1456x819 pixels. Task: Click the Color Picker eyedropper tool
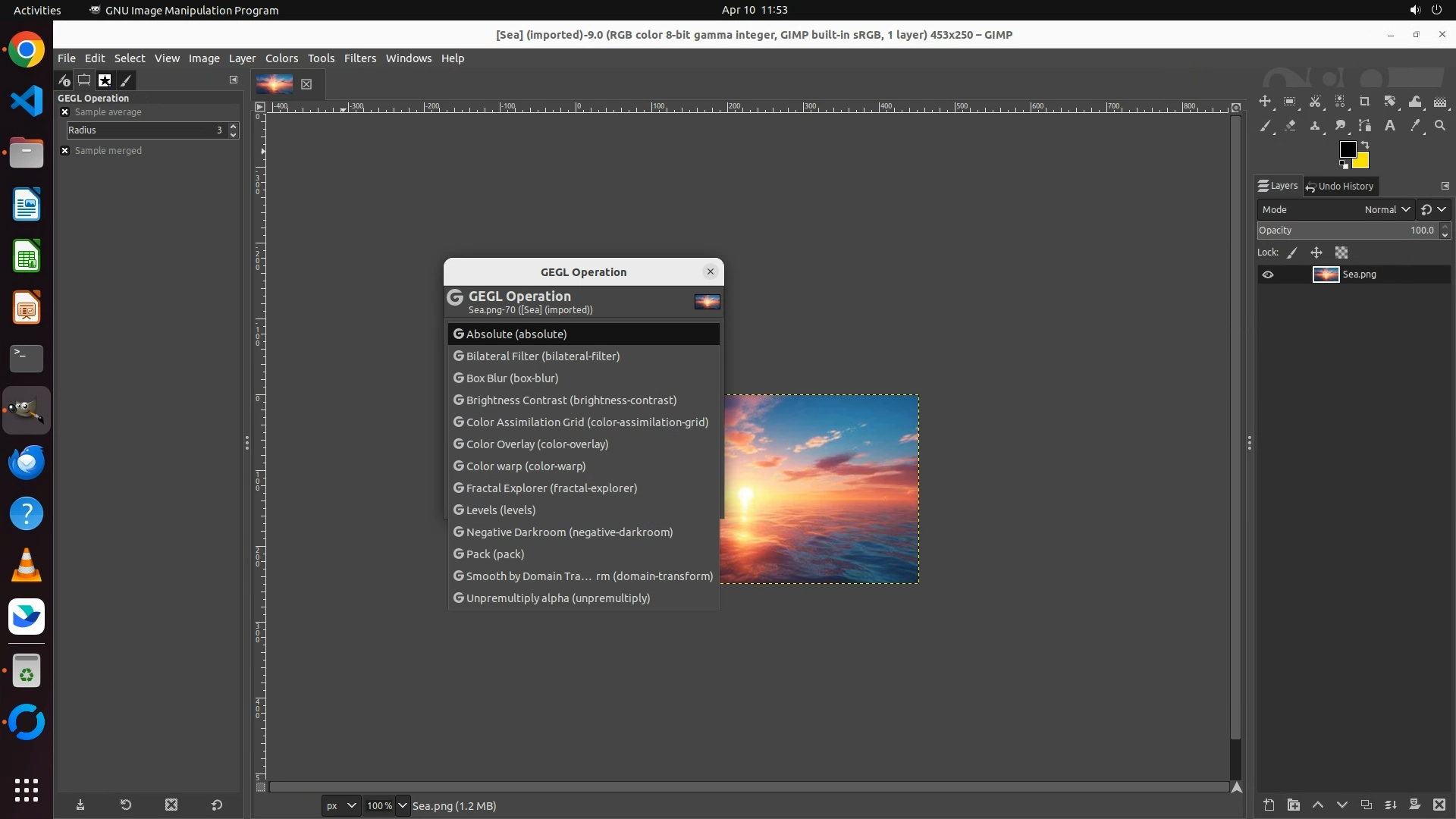(1415, 126)
